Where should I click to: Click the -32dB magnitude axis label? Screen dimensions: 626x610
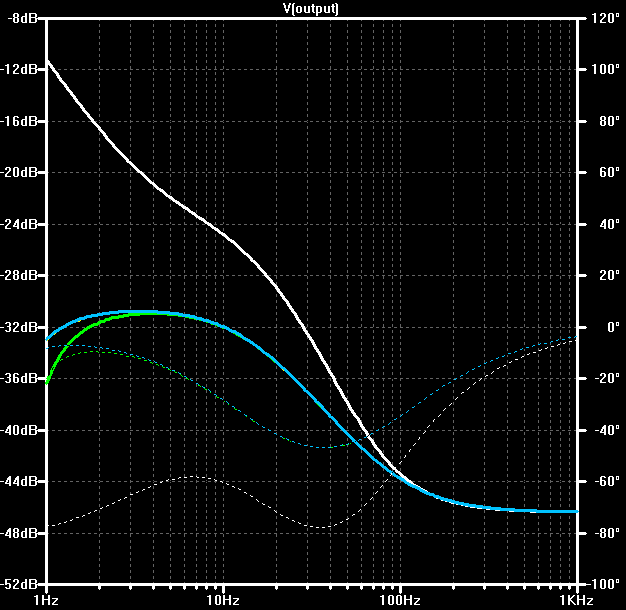20,327
